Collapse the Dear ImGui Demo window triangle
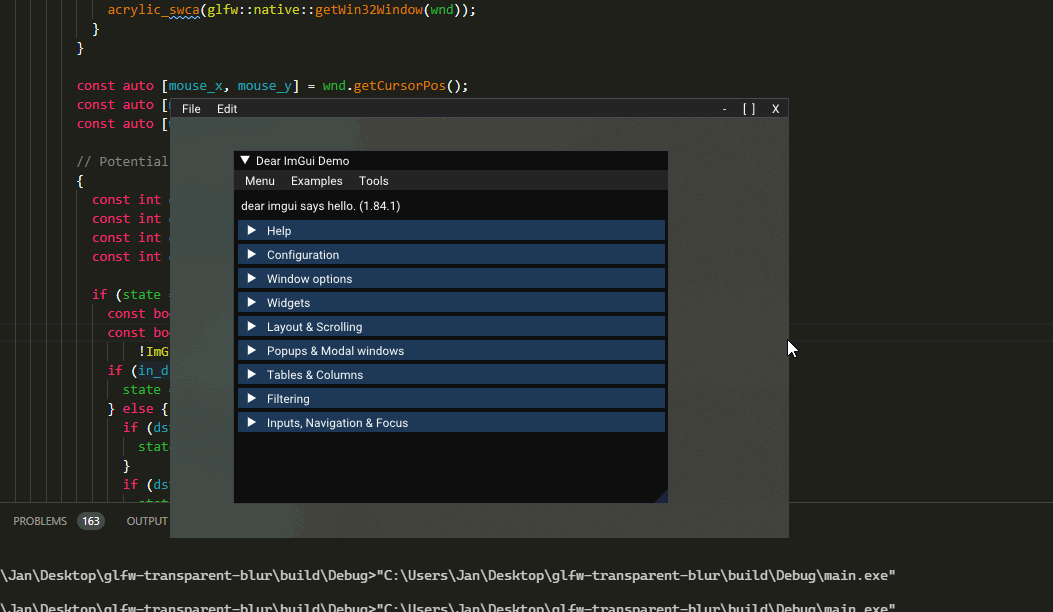Image resolution: width=1053 pixels, height=612 pixels. point(245,161)
